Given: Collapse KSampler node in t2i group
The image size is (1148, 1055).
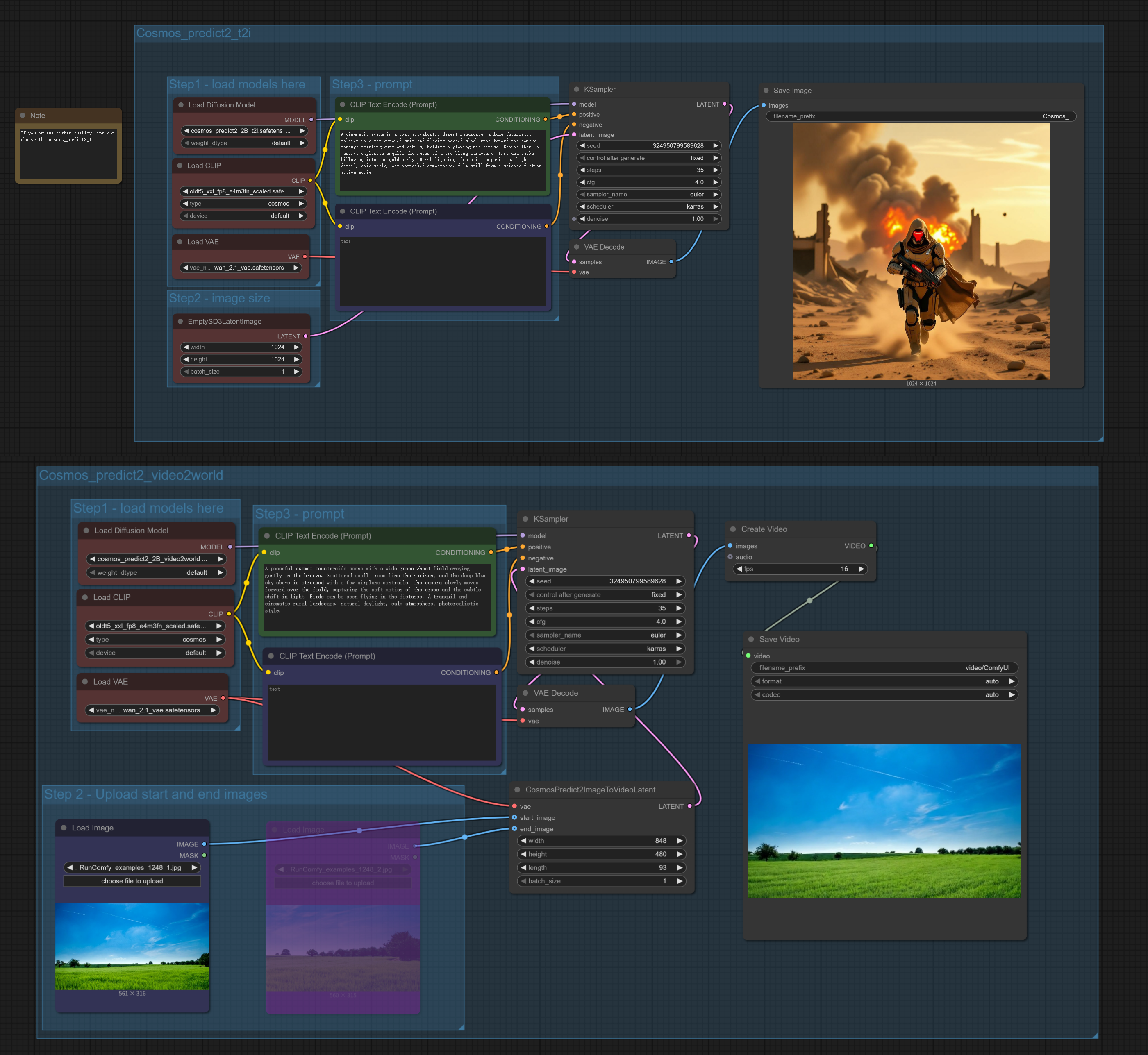Looking at the screenshot, I should [x=576, y=89].
